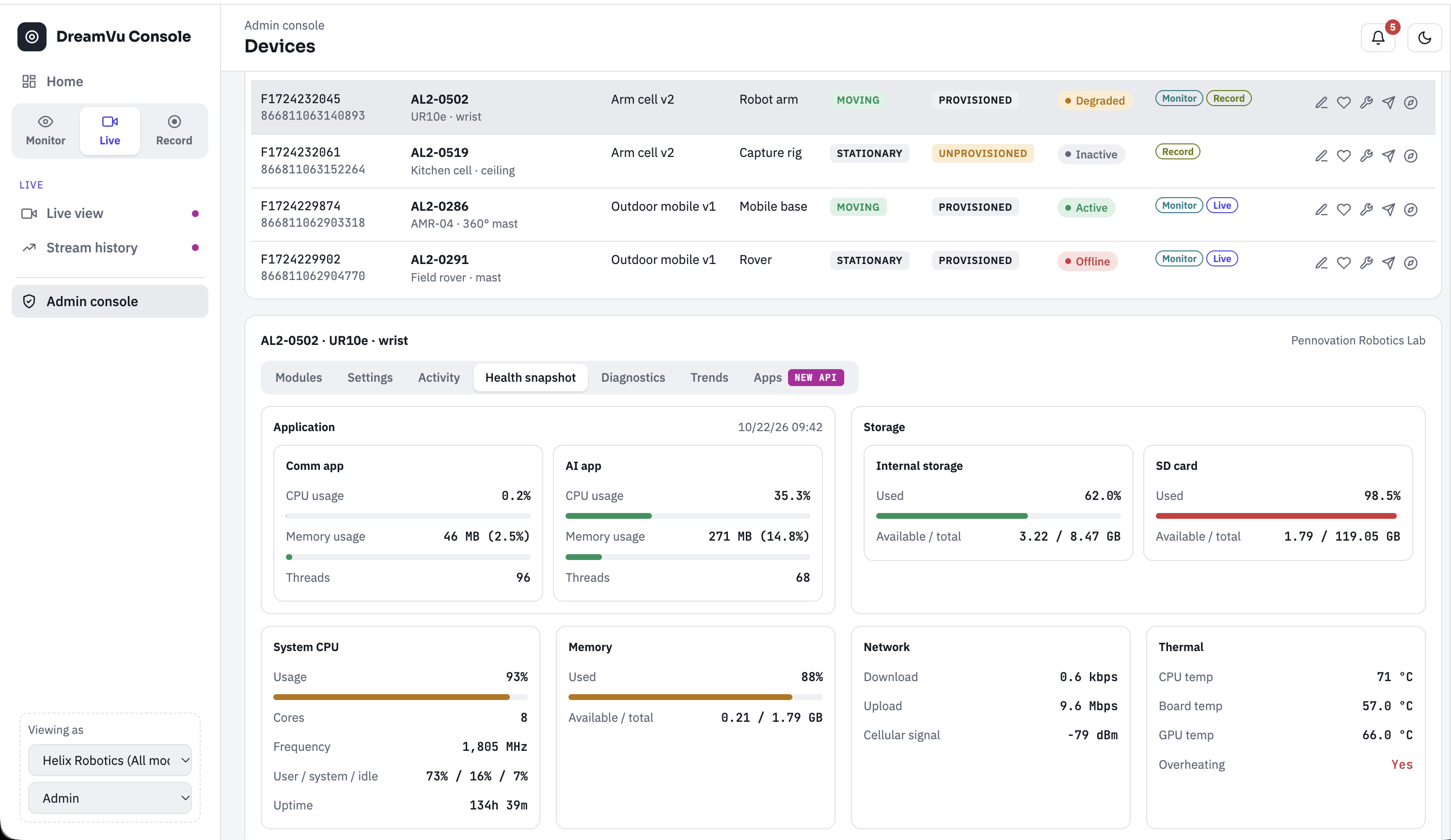Click wrench icon in AL2-0519 row

[1366, 156]
